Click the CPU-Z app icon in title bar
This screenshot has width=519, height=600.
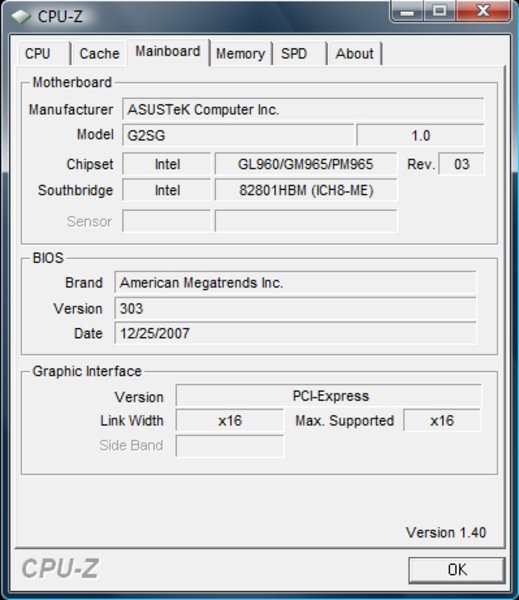(21, 16)
